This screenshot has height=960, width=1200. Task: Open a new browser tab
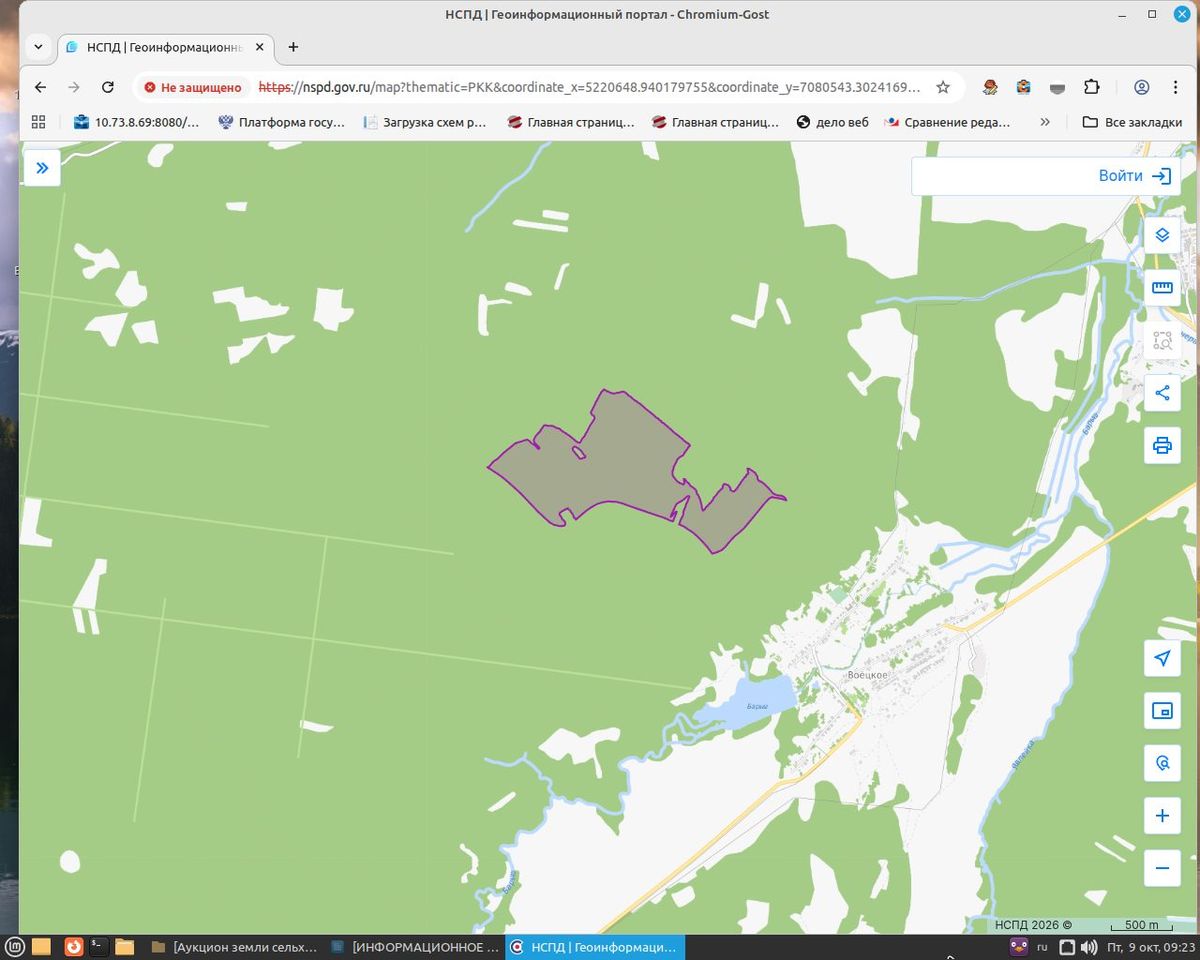[x=293, y=47]
